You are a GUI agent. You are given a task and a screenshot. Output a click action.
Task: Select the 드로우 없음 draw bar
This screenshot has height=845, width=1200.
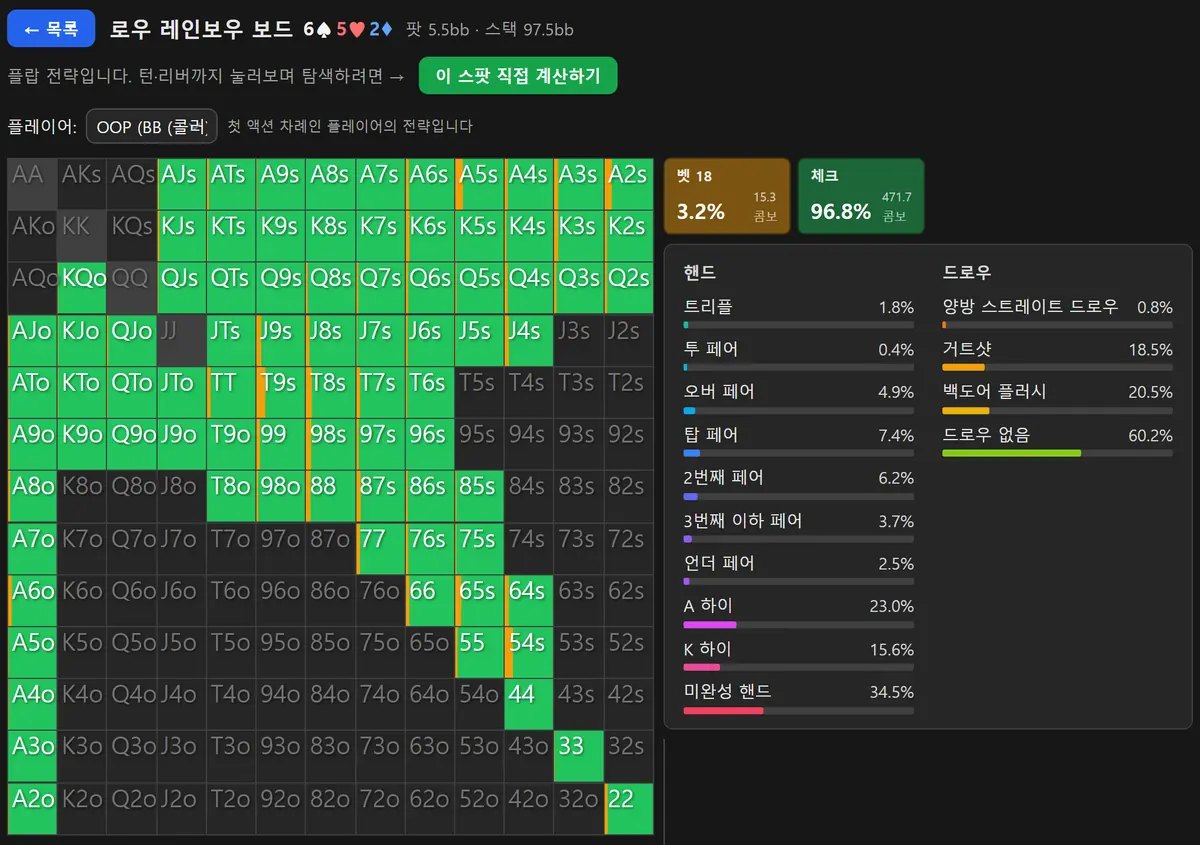tap(1058, 453)
